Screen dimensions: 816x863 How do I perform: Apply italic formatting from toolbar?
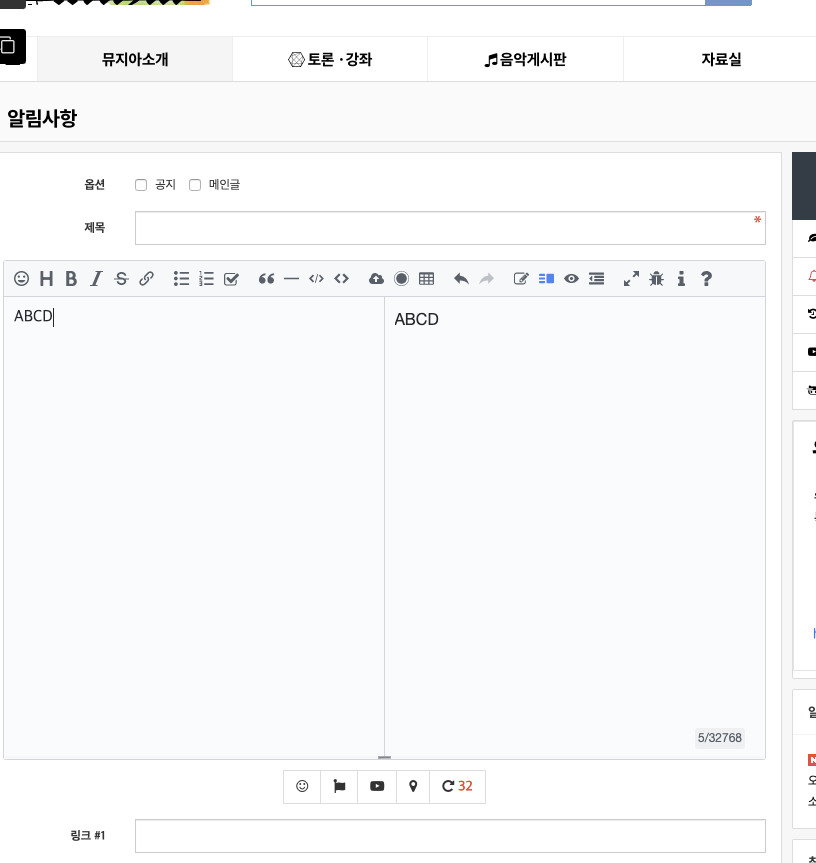point(96,279)
